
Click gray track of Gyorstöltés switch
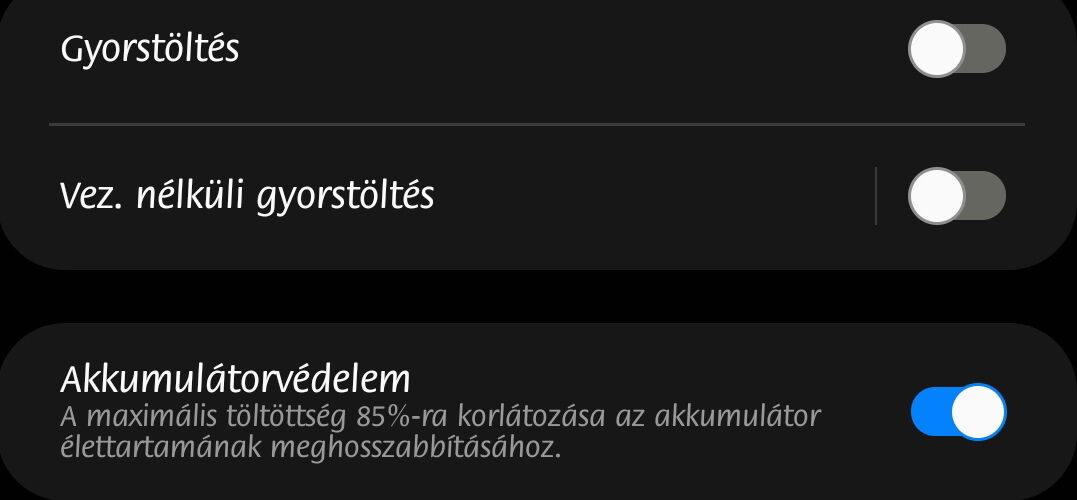986,49
